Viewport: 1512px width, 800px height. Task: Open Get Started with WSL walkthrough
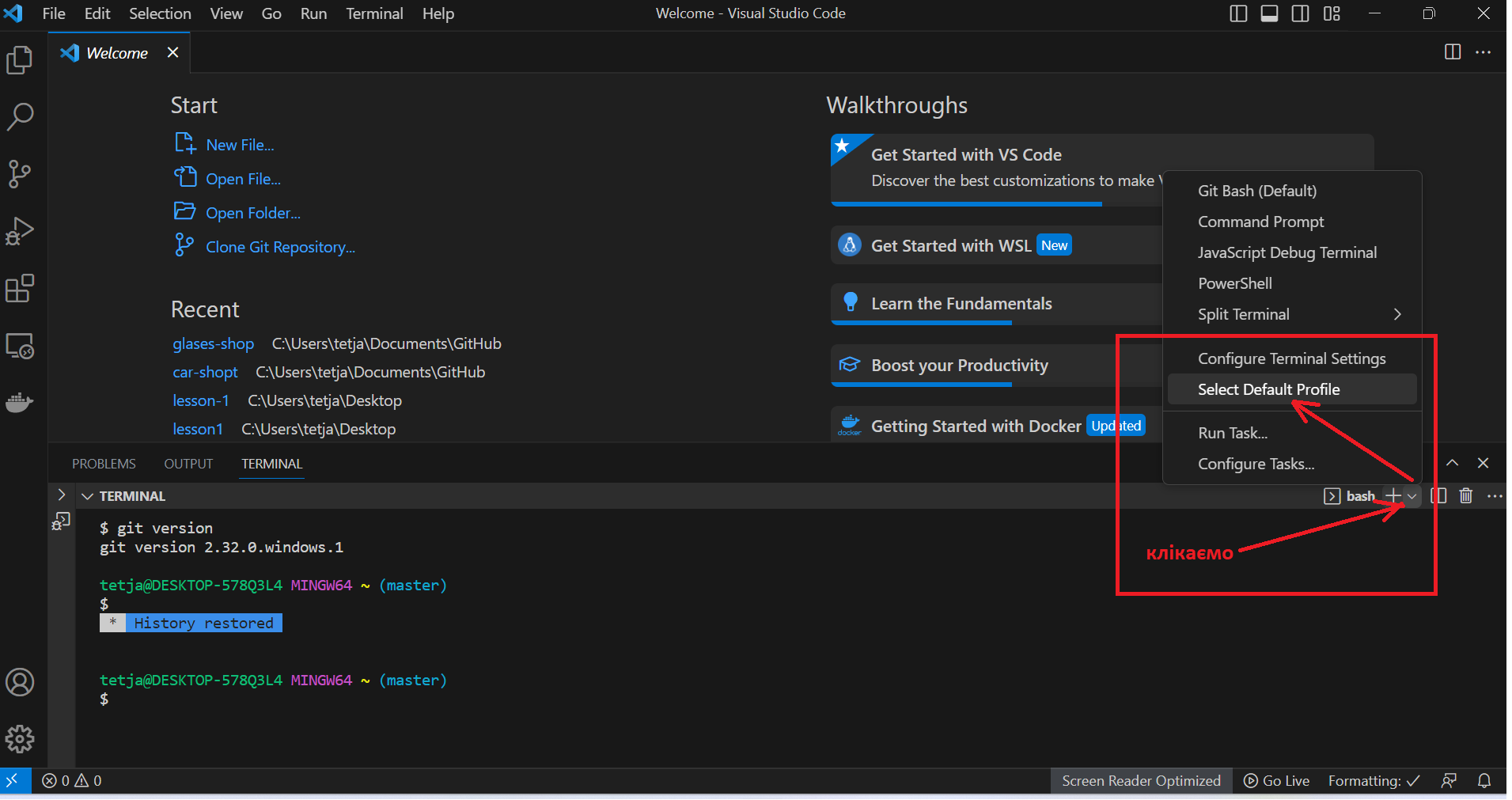996,245
